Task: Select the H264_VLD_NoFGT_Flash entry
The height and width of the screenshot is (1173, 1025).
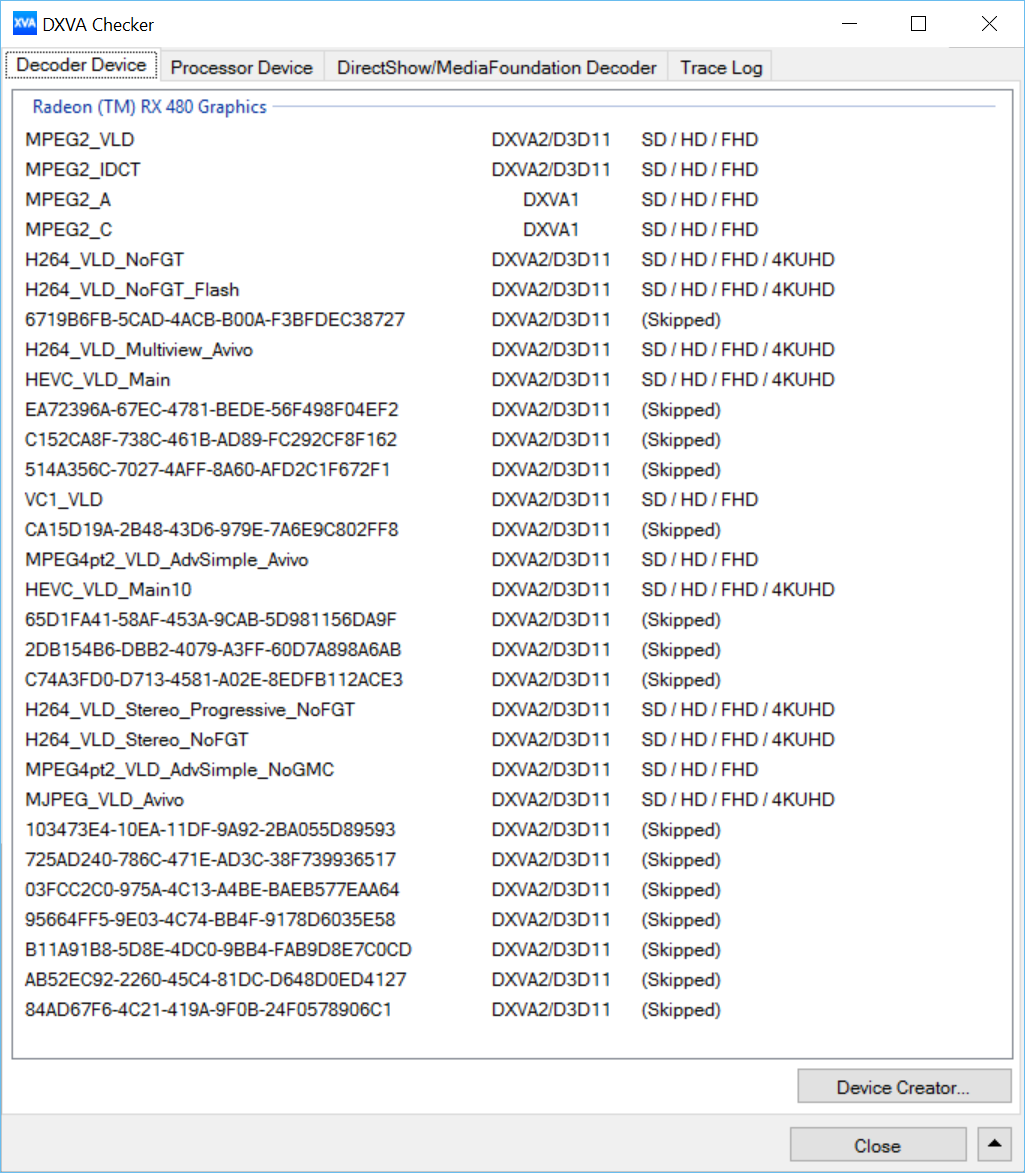Action: 132,290
